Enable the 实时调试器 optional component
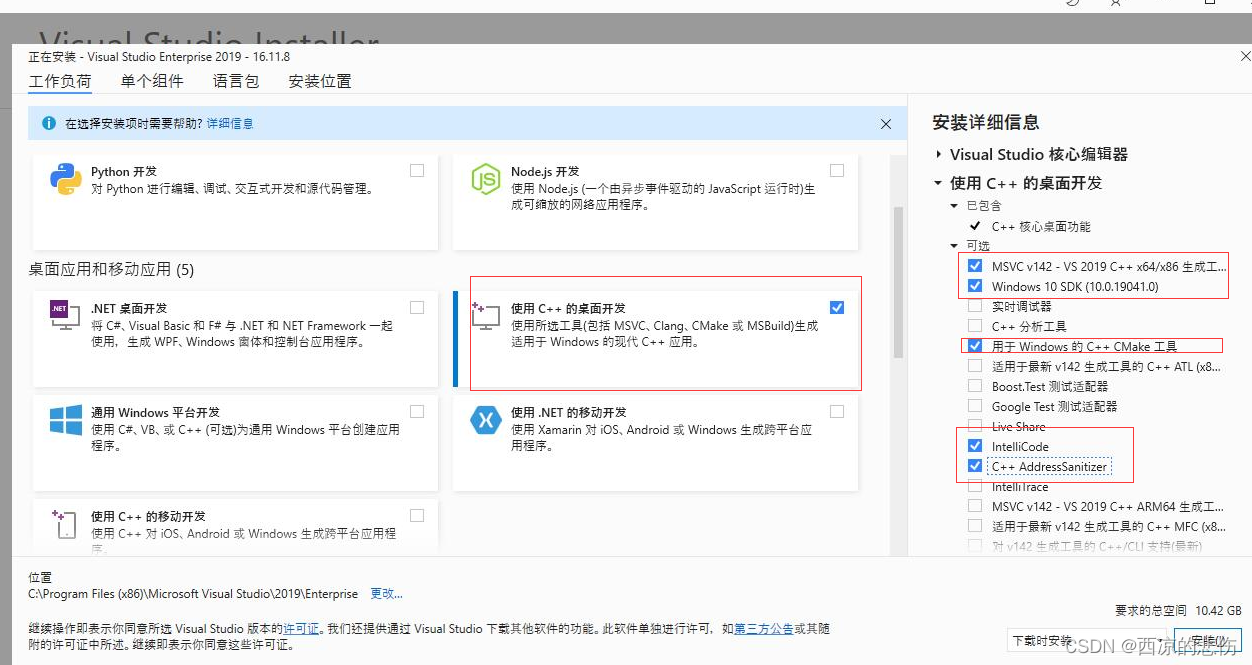 coord(975,306)
